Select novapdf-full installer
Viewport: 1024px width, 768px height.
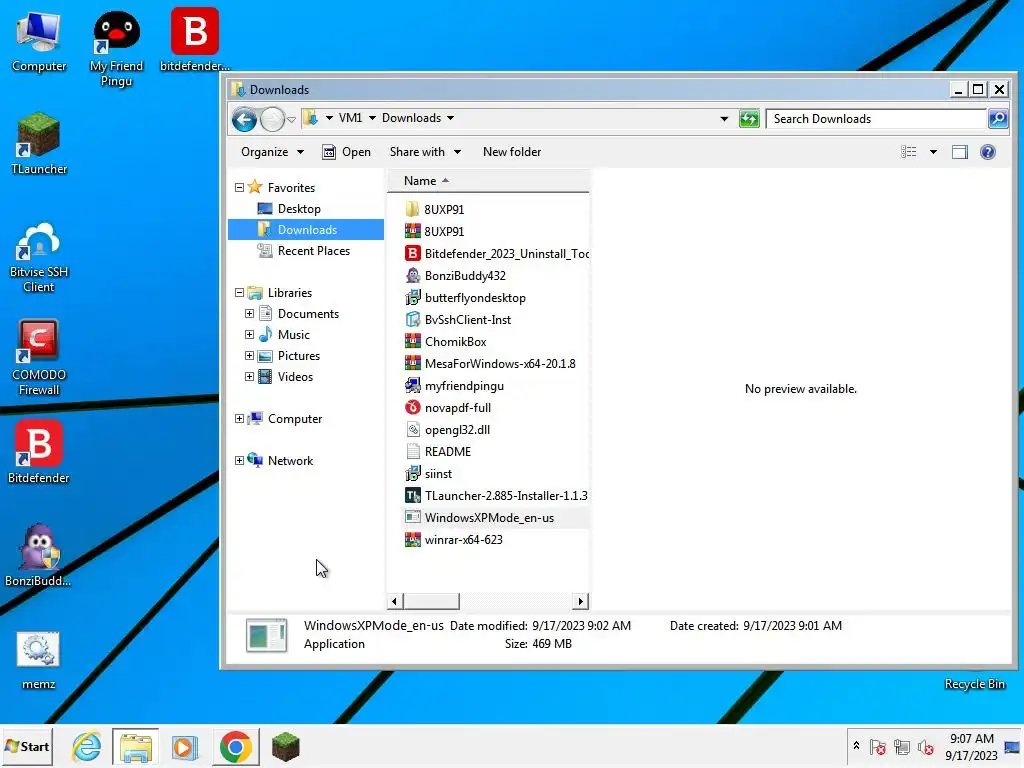click(x=447, y=408)
